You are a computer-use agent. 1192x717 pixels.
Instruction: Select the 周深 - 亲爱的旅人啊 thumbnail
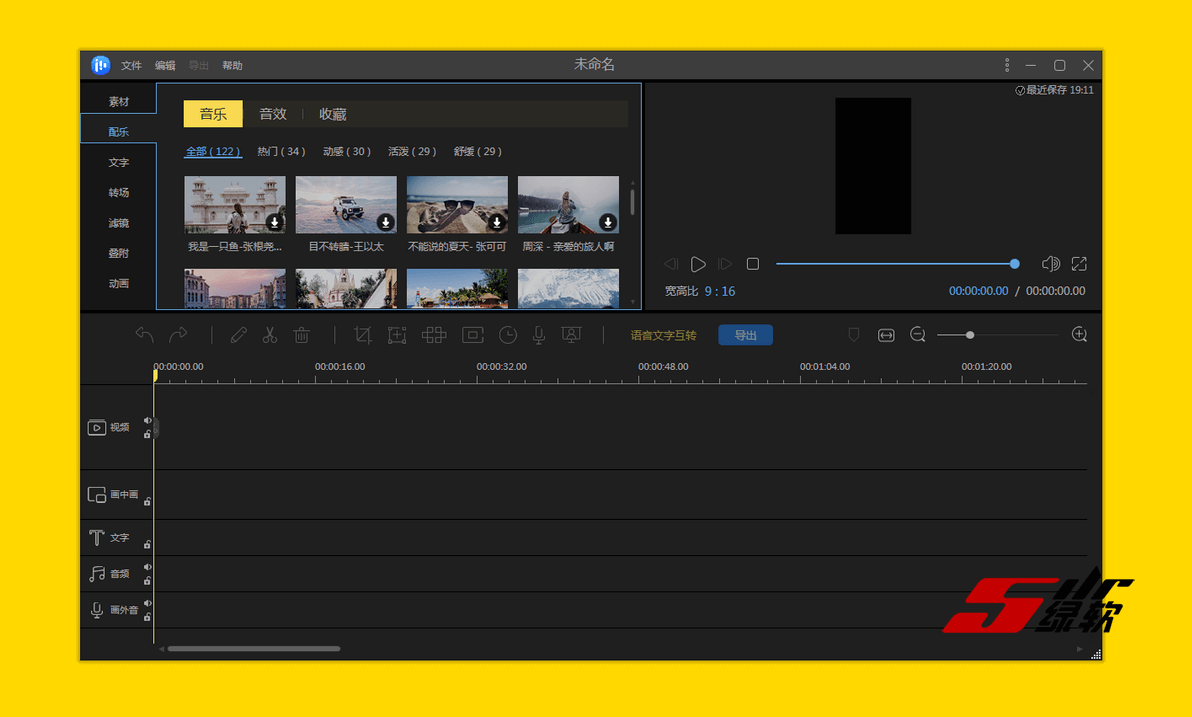[x=568, y=204]
